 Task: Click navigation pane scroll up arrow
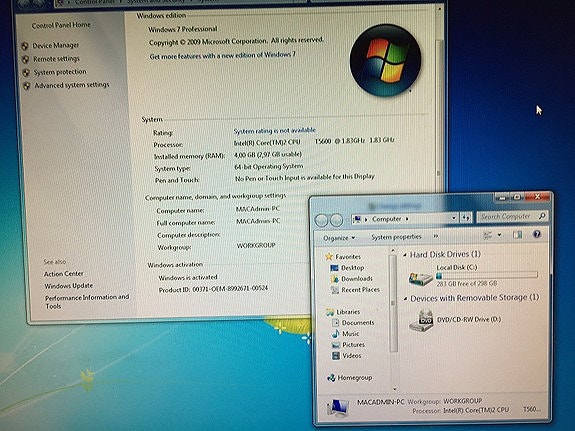pyautogui.click(x=393, y=251)
